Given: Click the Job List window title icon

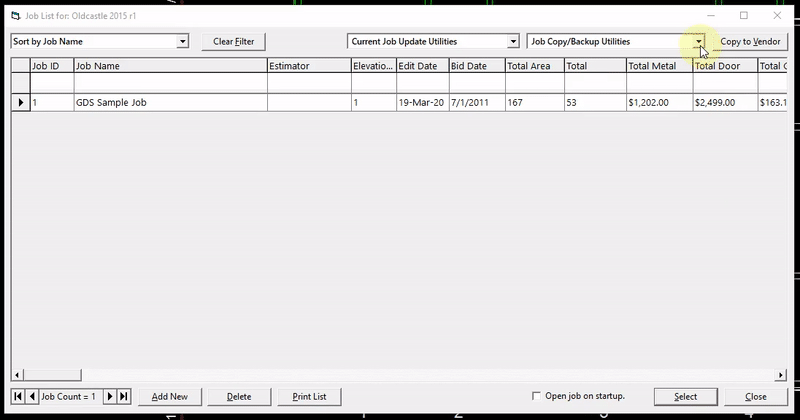Looking at the screenshot, I should click(16, 16).
